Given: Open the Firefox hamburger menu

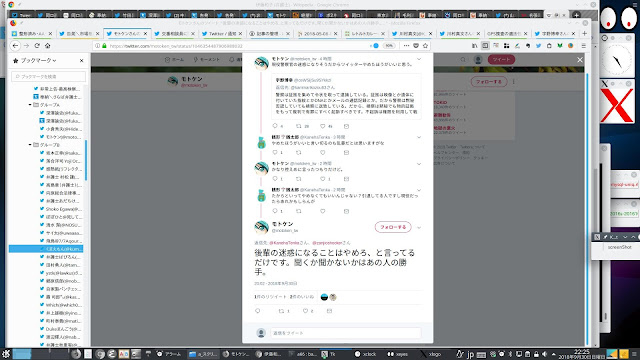Looking at the screenshot, I should 584,46.
